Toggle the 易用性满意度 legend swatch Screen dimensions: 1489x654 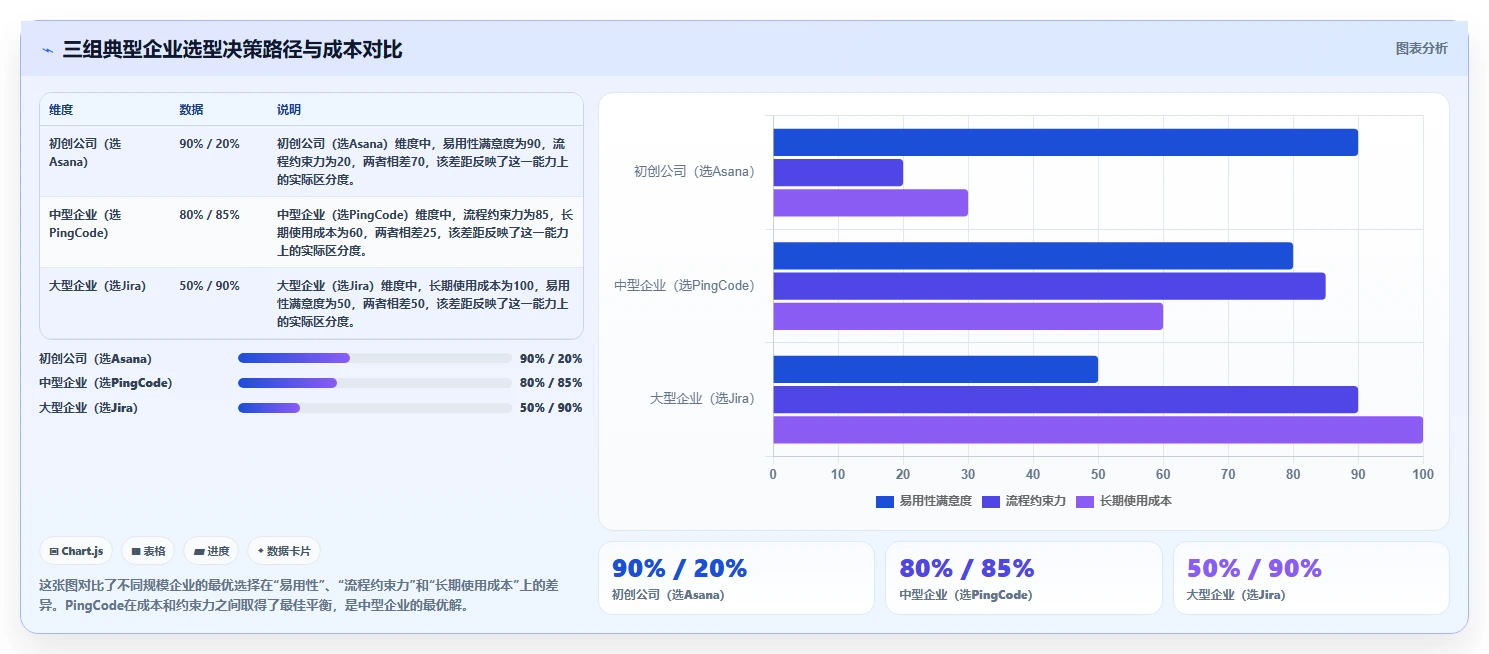click(x=884, y=501)
